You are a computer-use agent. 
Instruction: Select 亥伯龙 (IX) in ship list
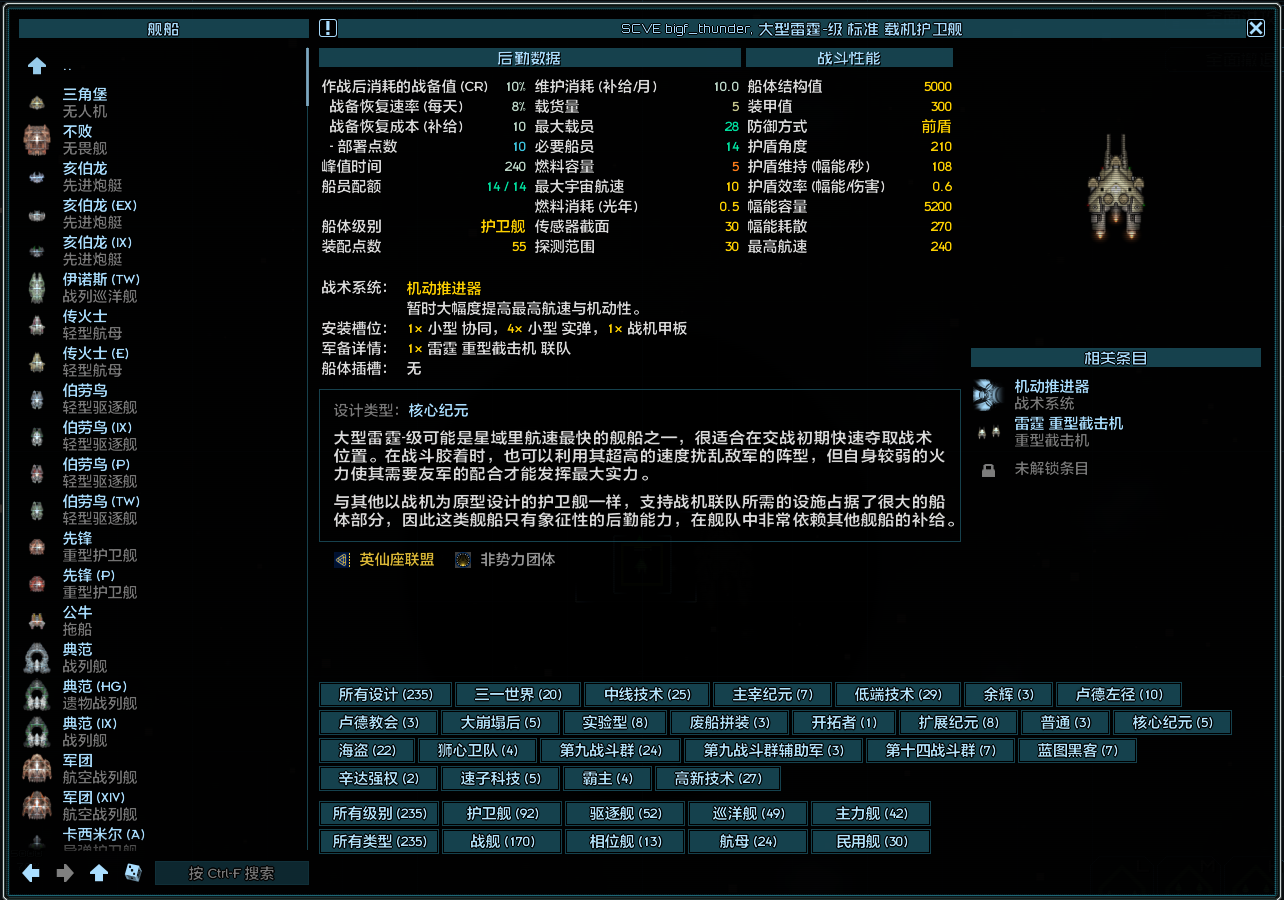pos(97,242)
